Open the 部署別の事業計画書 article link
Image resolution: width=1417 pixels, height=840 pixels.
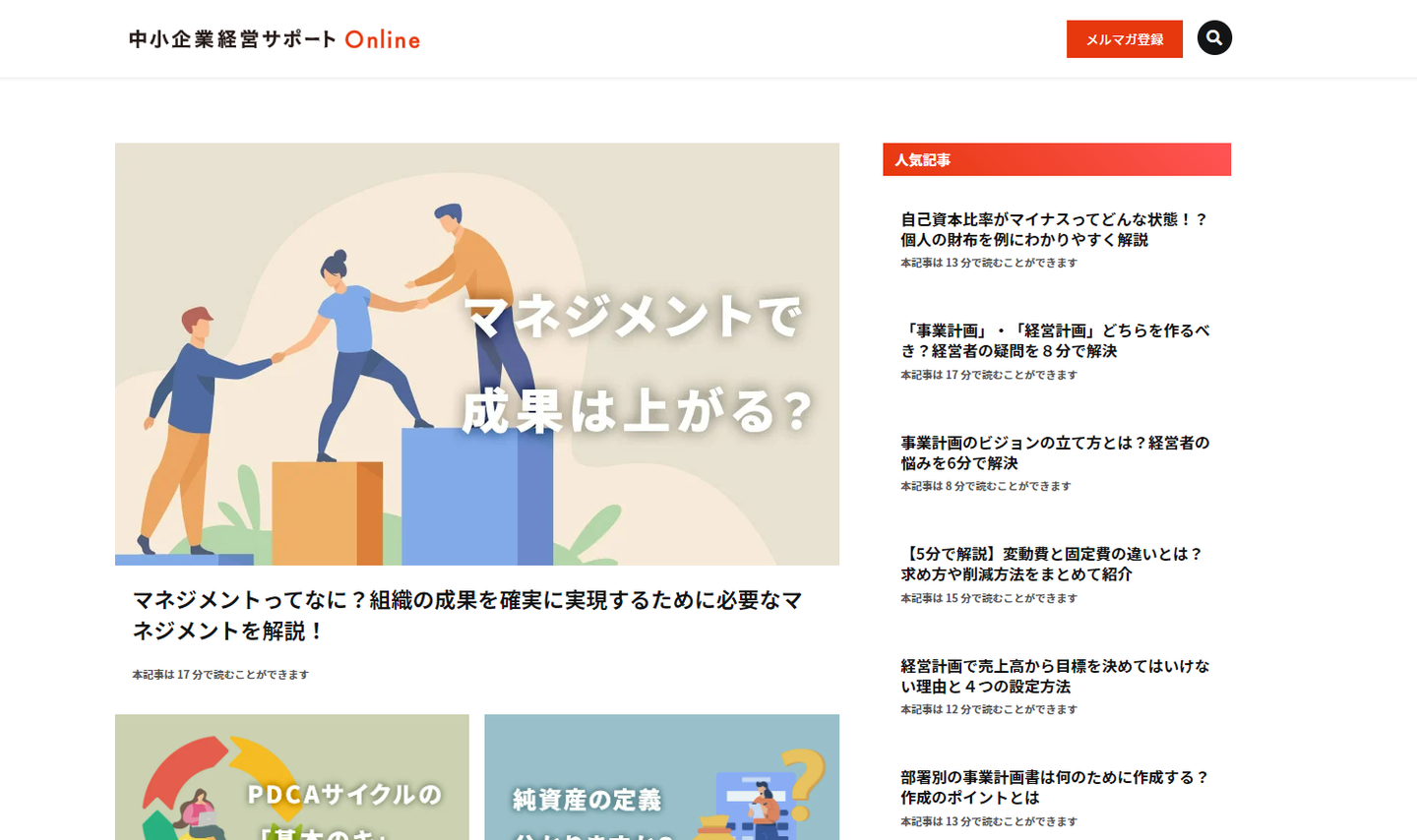1055,787
